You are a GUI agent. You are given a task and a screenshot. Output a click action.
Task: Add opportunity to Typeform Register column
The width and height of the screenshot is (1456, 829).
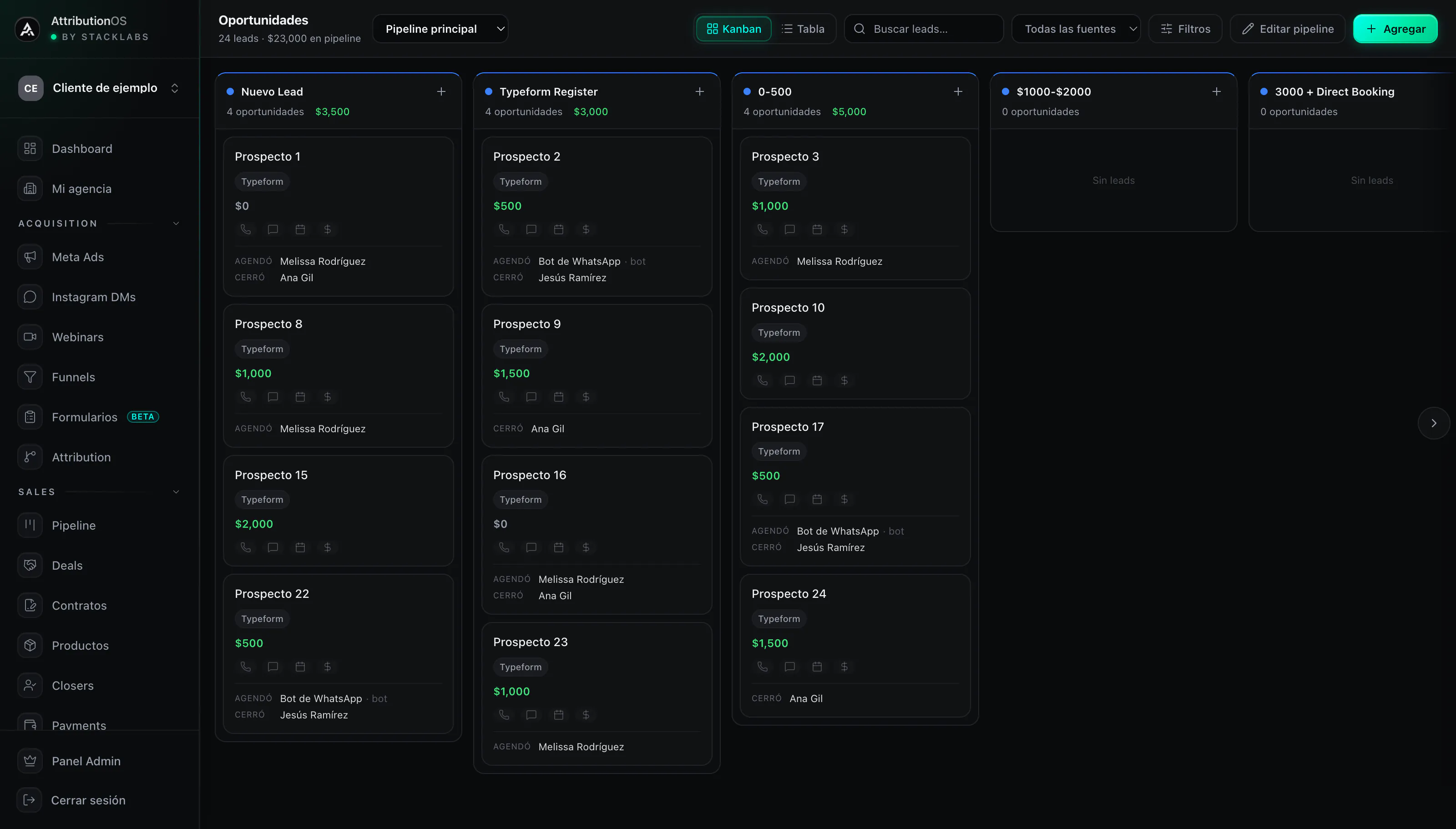699,91
